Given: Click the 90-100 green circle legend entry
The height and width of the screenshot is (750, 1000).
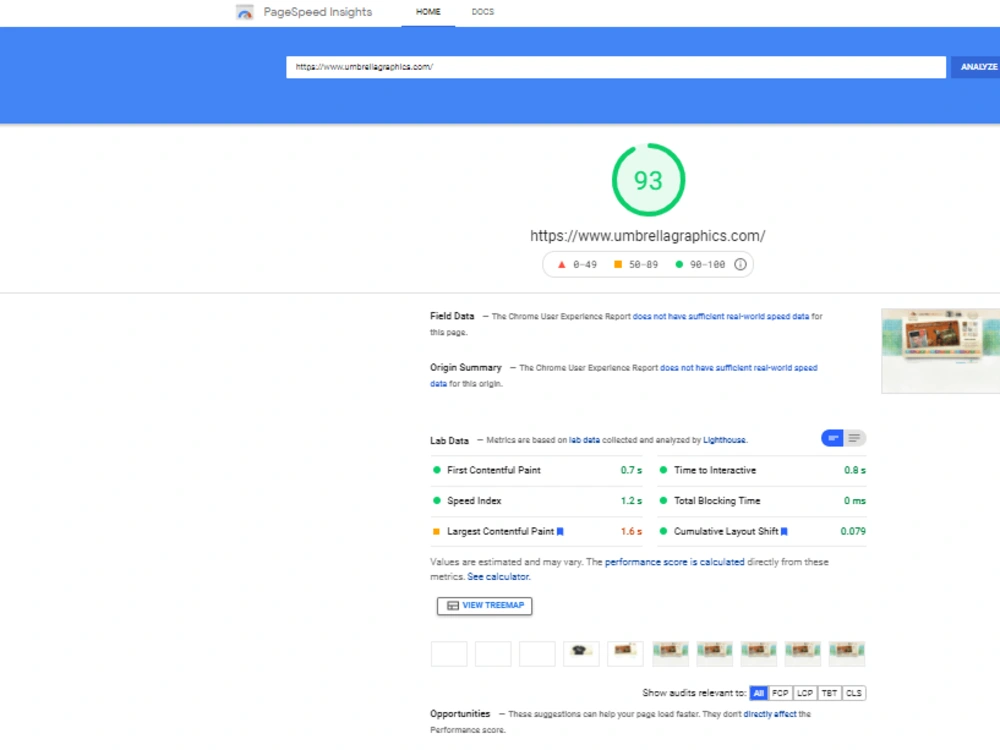Looking at the screenshot, I should pyautogui.click(x=700, y=265).
